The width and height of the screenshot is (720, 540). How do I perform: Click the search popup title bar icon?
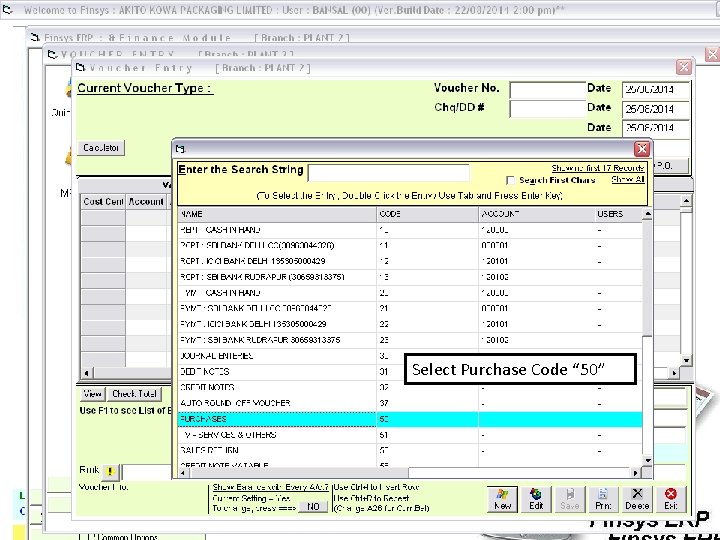[180, 149]
